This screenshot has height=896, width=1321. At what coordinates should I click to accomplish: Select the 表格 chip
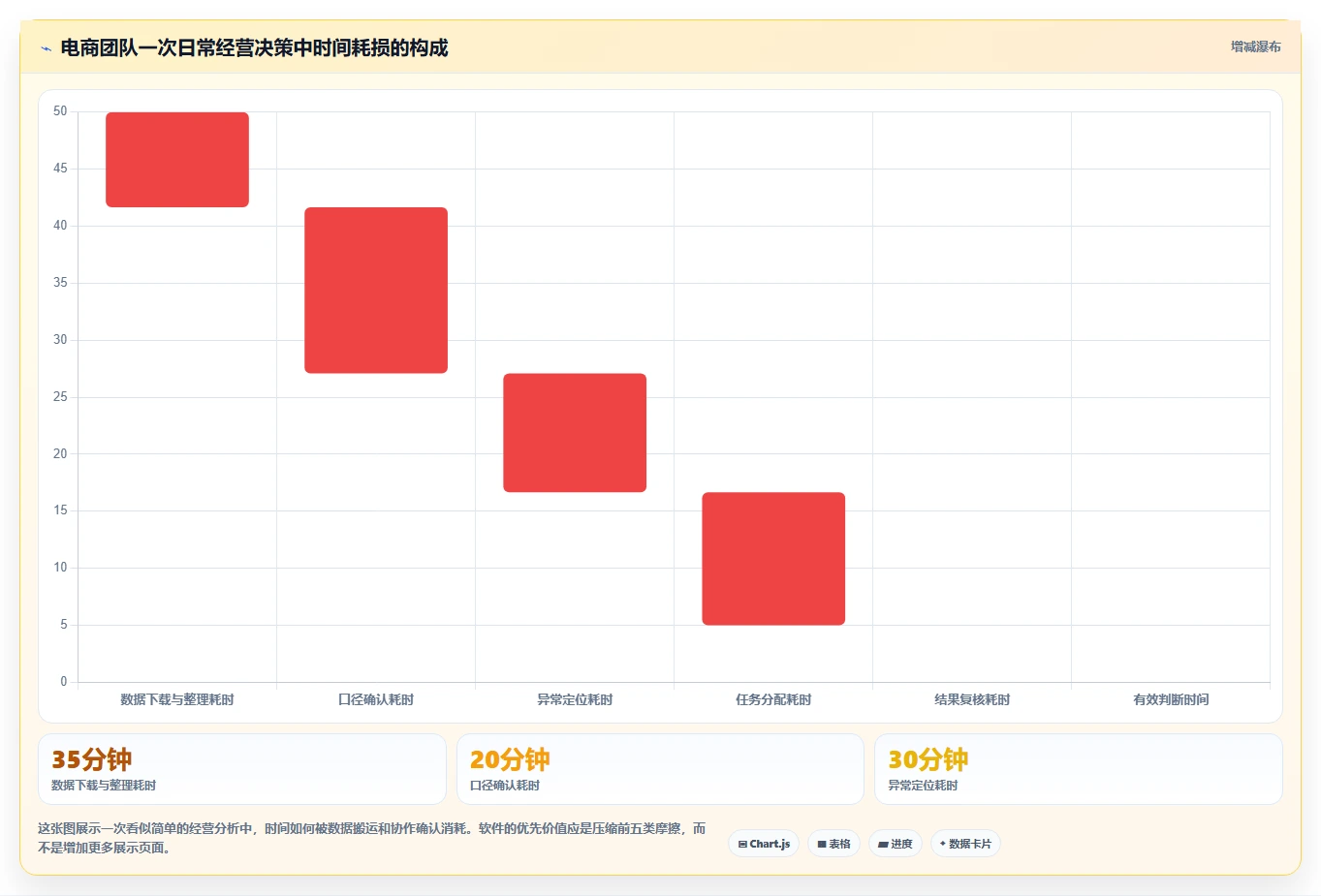[x=833, y=844]
